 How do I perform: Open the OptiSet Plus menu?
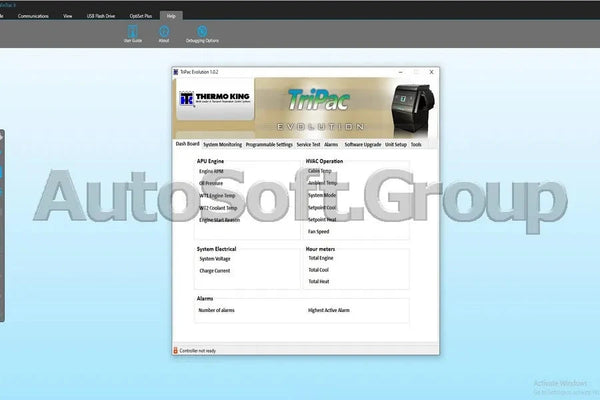(140, 16)
